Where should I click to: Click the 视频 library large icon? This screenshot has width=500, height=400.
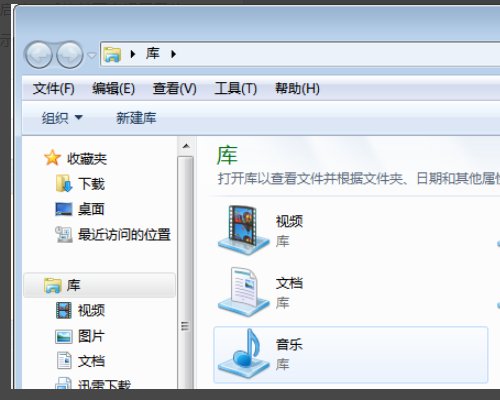coord(244,230)
